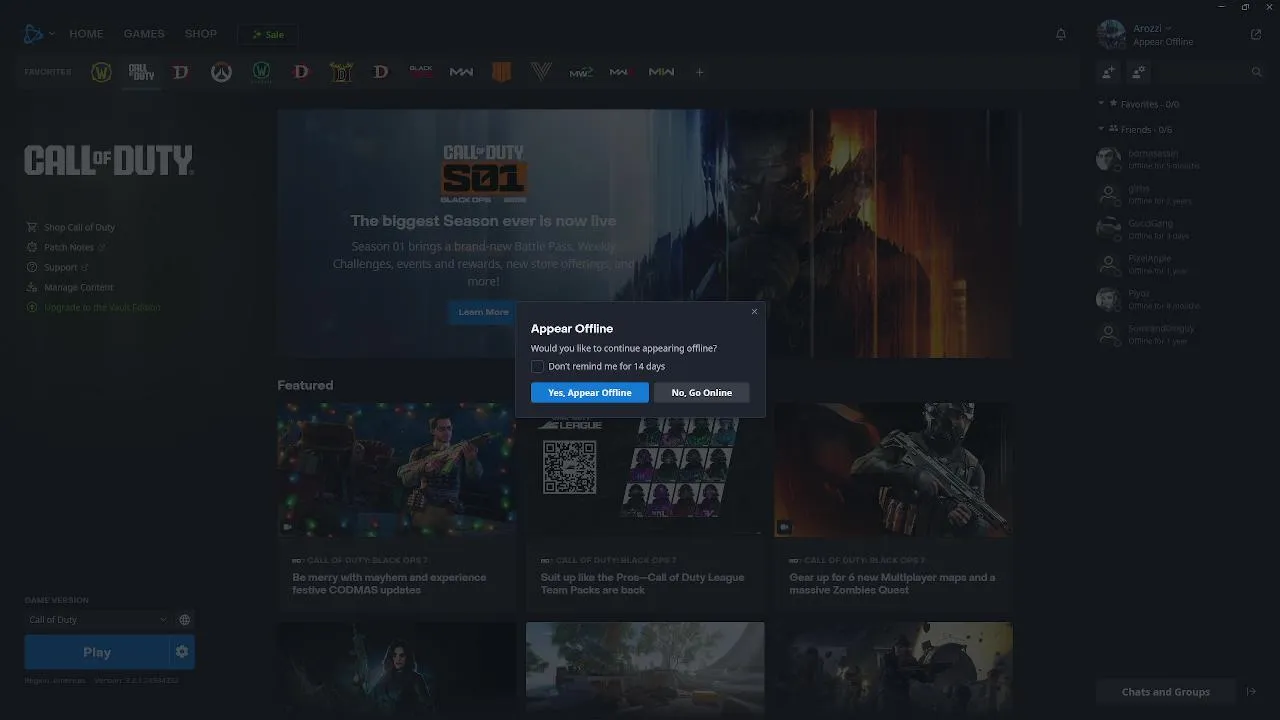Screen dimensions: 1280x720
Task: Collapse the social sidebar arrow
Action: [1251, 692]
